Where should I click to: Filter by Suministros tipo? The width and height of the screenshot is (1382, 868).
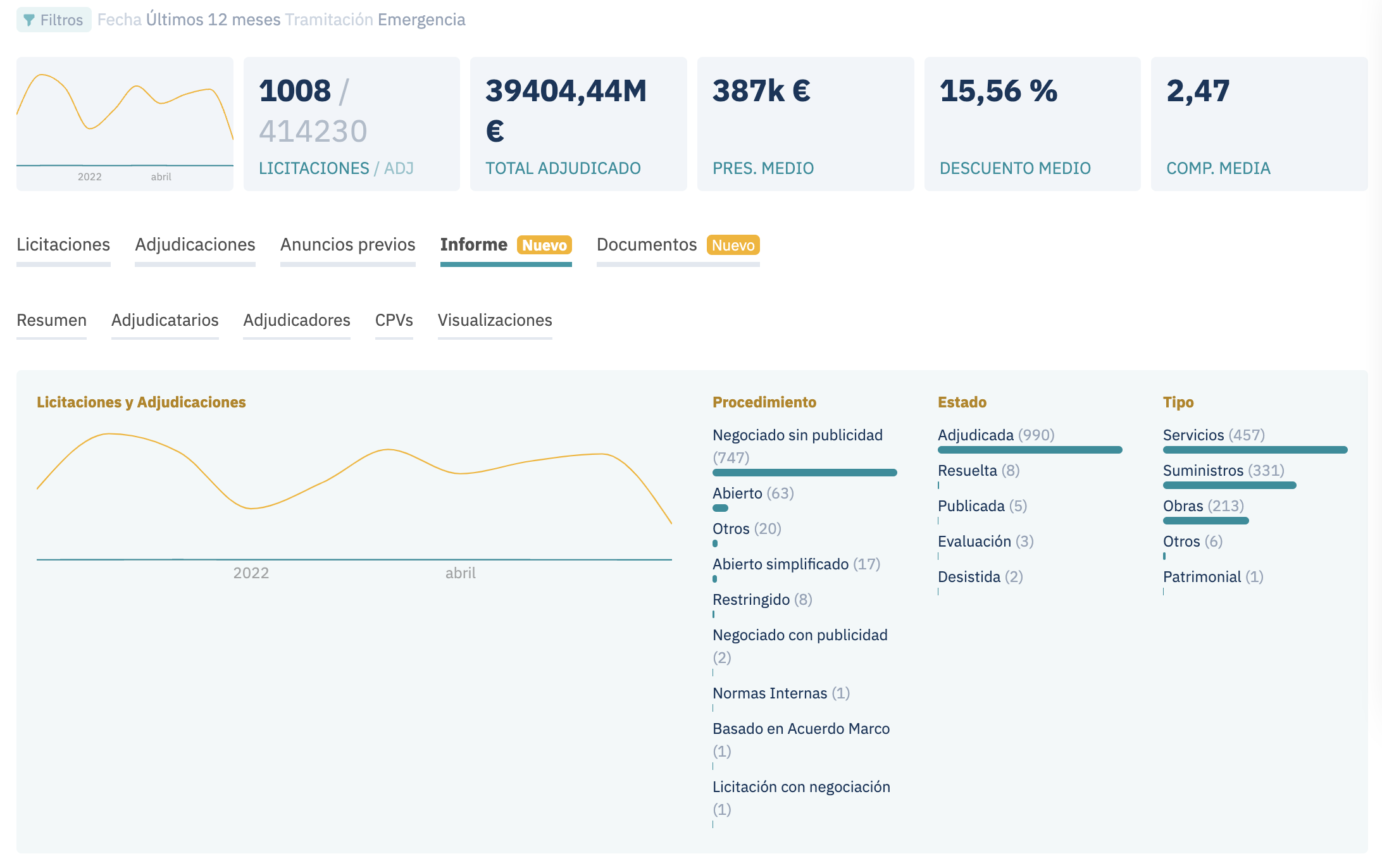[x=1223, y=471]
